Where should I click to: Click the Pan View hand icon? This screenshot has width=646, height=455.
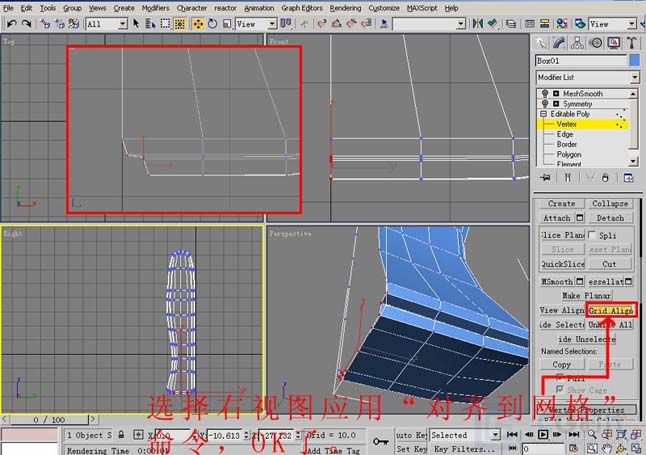606,448
